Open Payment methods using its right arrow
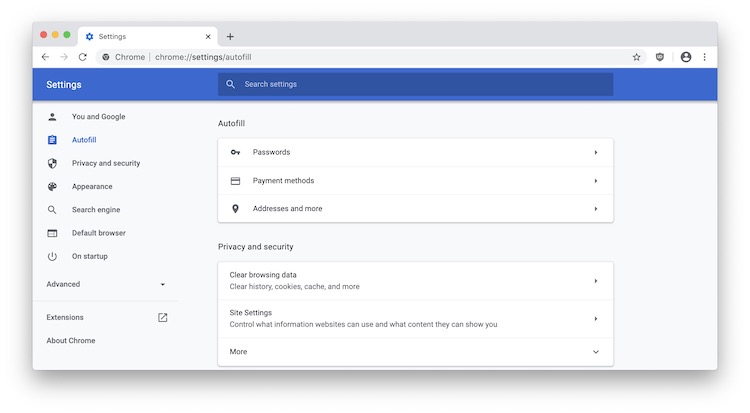 (596, 181)
